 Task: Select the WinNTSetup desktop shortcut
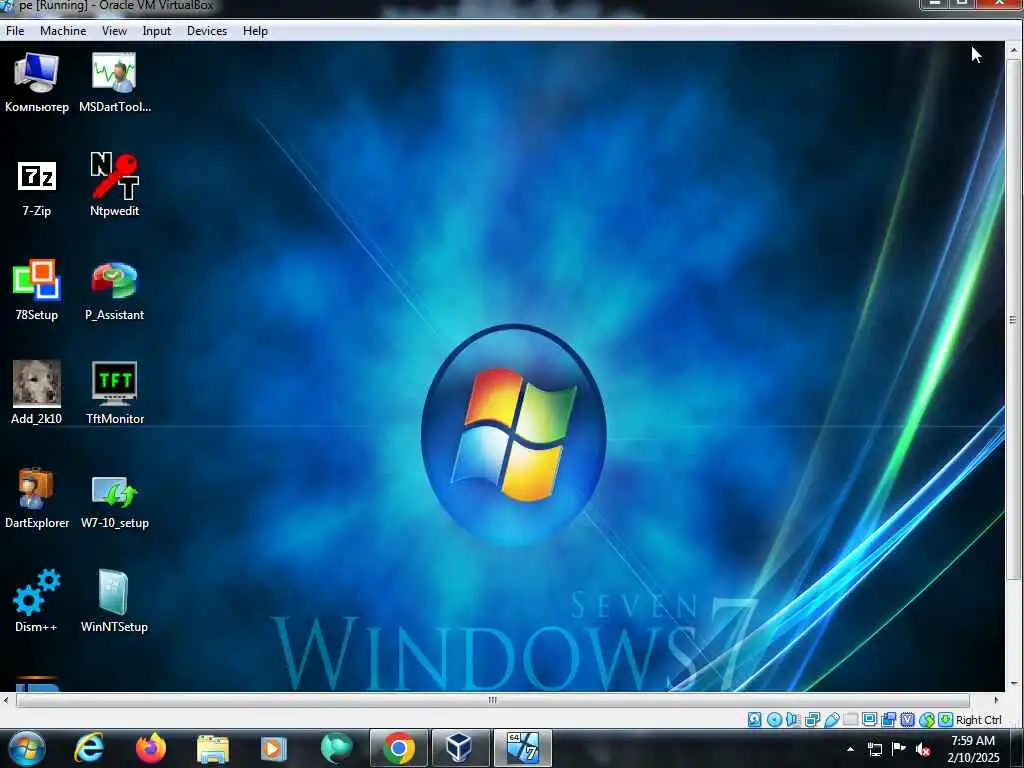[114, 601]
